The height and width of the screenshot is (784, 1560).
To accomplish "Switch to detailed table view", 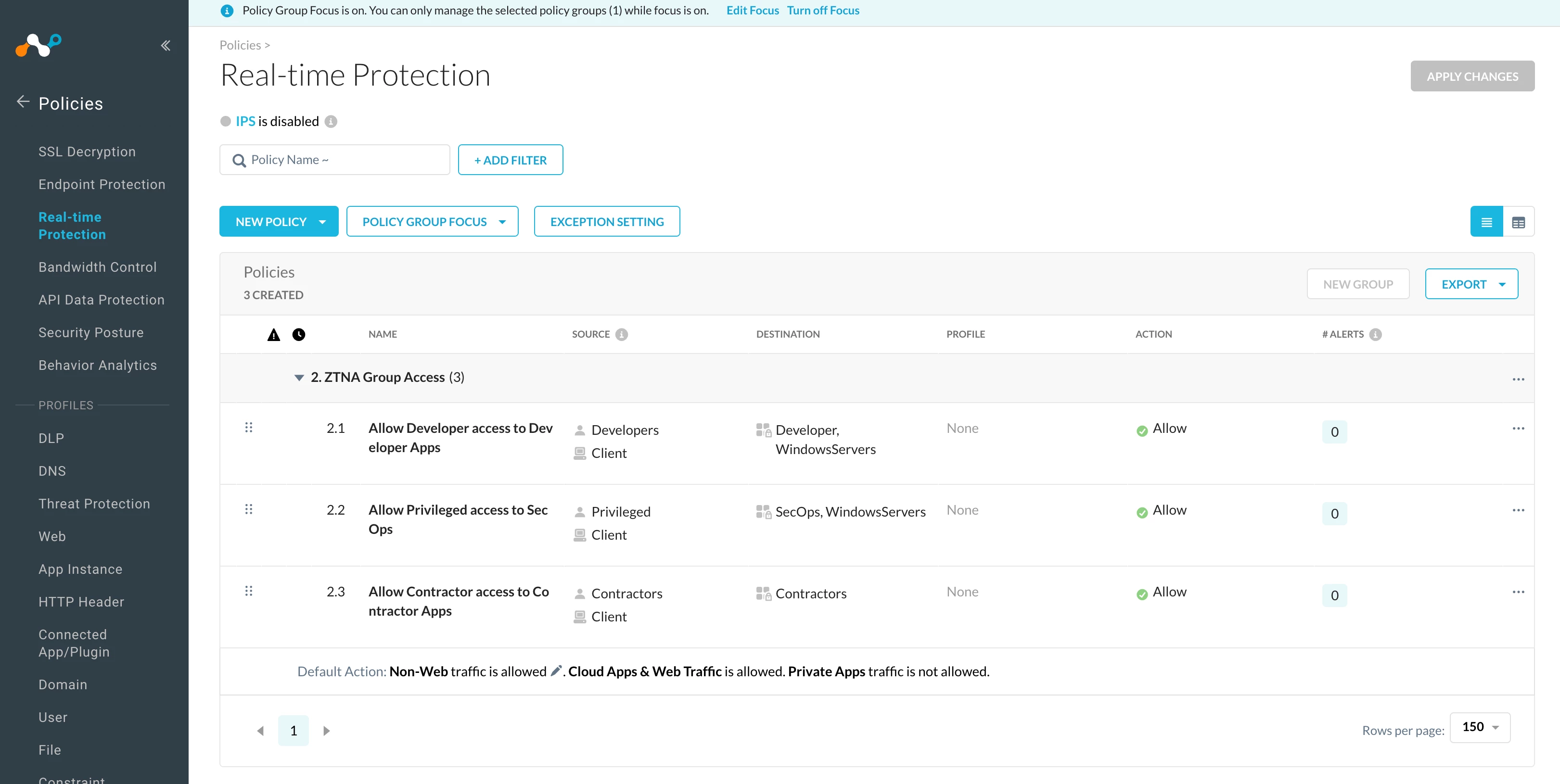I will (1518, 222).
